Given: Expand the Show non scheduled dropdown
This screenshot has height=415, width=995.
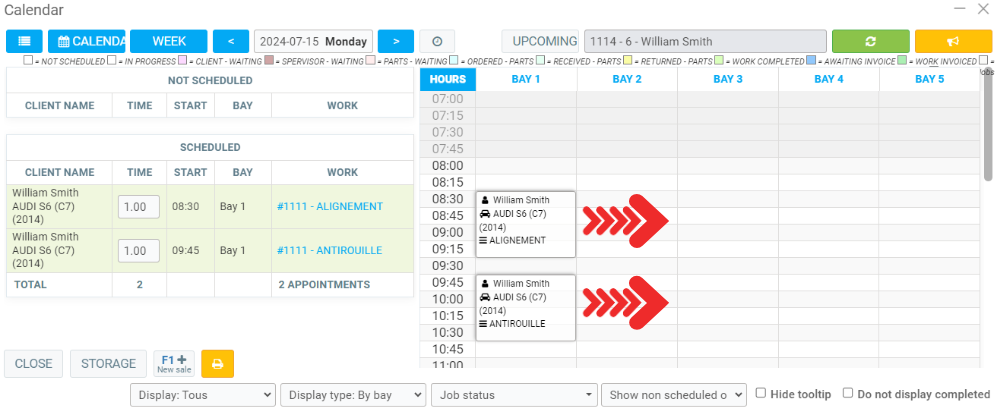Looking at the screenshot, I should (x=673, y=395).
